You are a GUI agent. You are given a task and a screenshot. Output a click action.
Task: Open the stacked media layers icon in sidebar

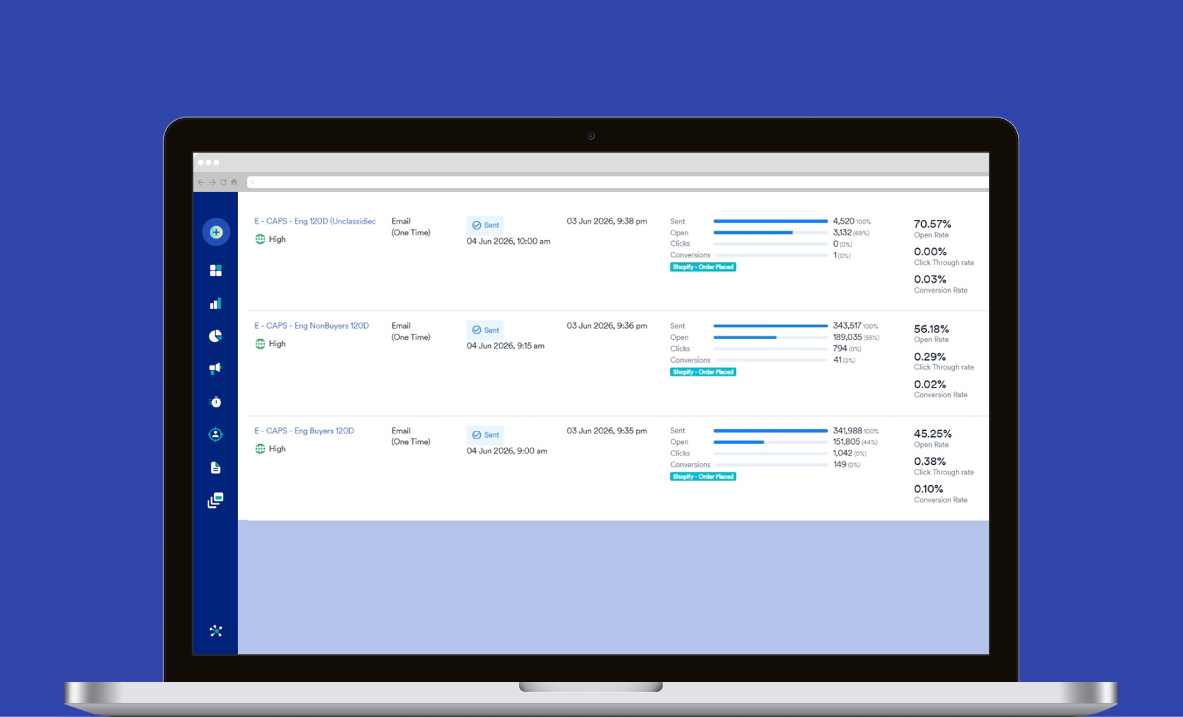tap(216, 500)
